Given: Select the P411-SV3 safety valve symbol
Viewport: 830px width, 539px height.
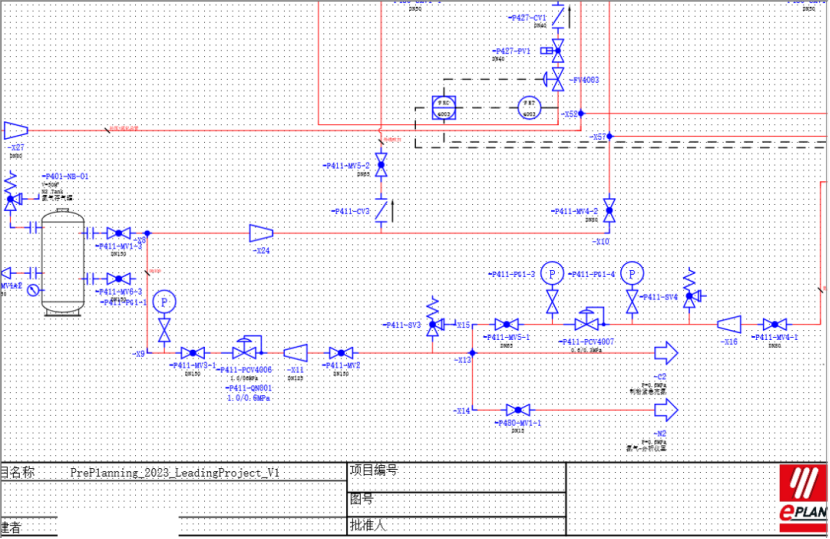Looking at the screenshot, I should pos(435,317).
